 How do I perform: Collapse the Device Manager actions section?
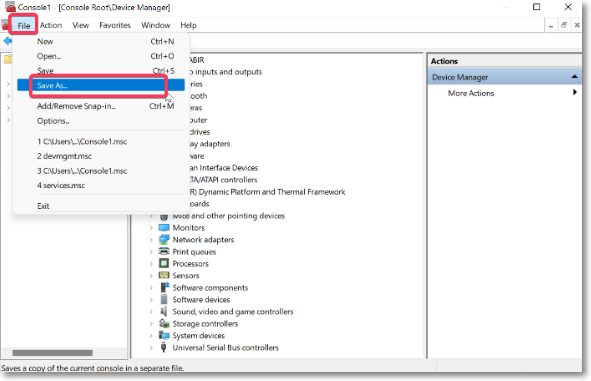[574, 77]
